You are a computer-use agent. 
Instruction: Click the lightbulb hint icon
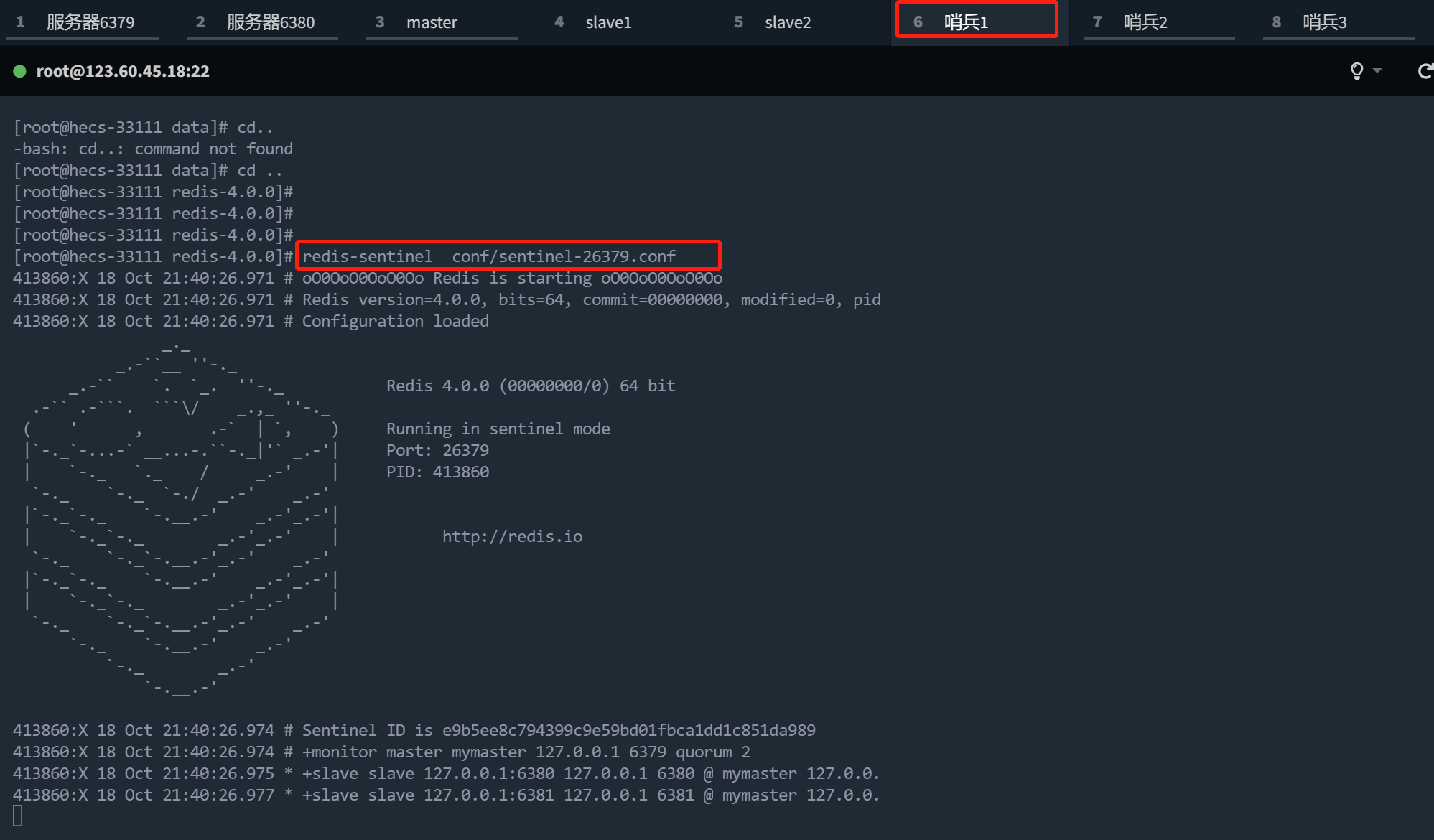pos(1356,70)
